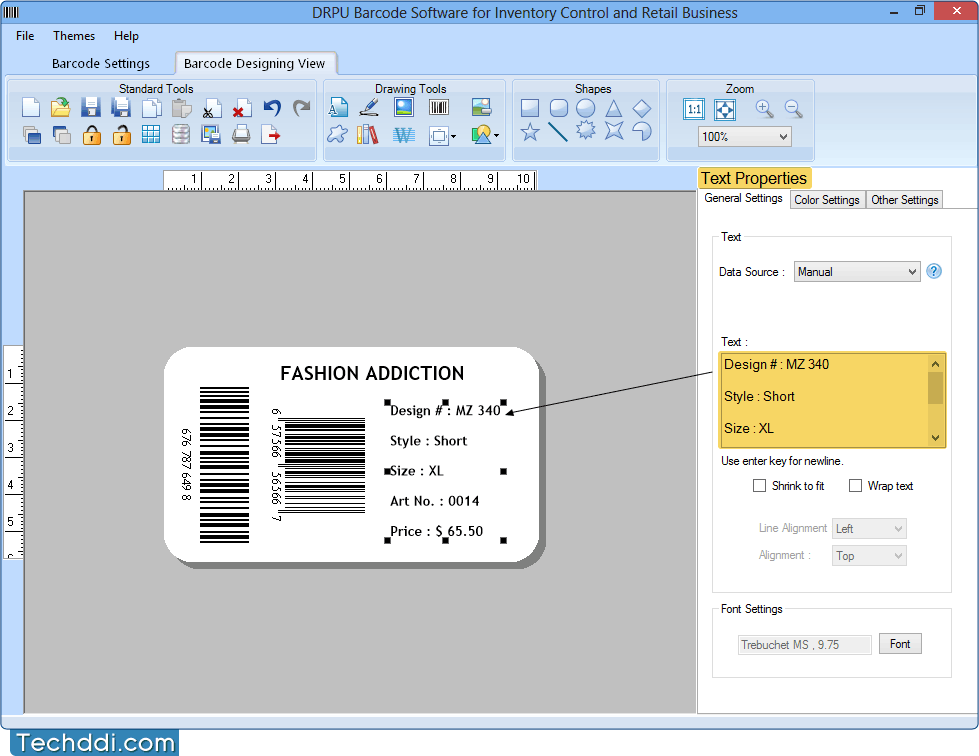Image resolution: width=979 pixels, height=756 pixels.
Task: Redo the action with the gray arrow
Action: coord(302,108)
